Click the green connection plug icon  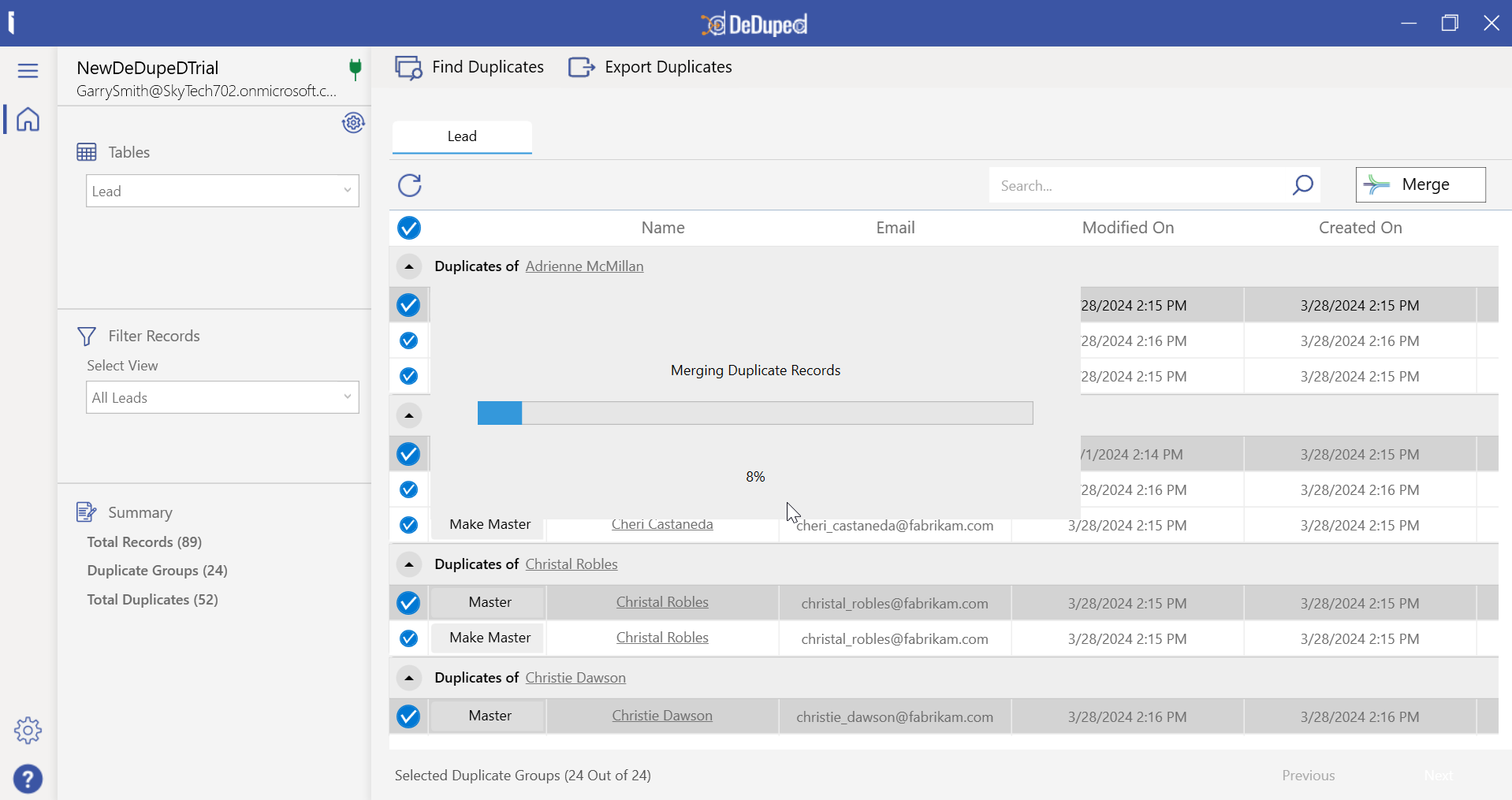point(356,69)
